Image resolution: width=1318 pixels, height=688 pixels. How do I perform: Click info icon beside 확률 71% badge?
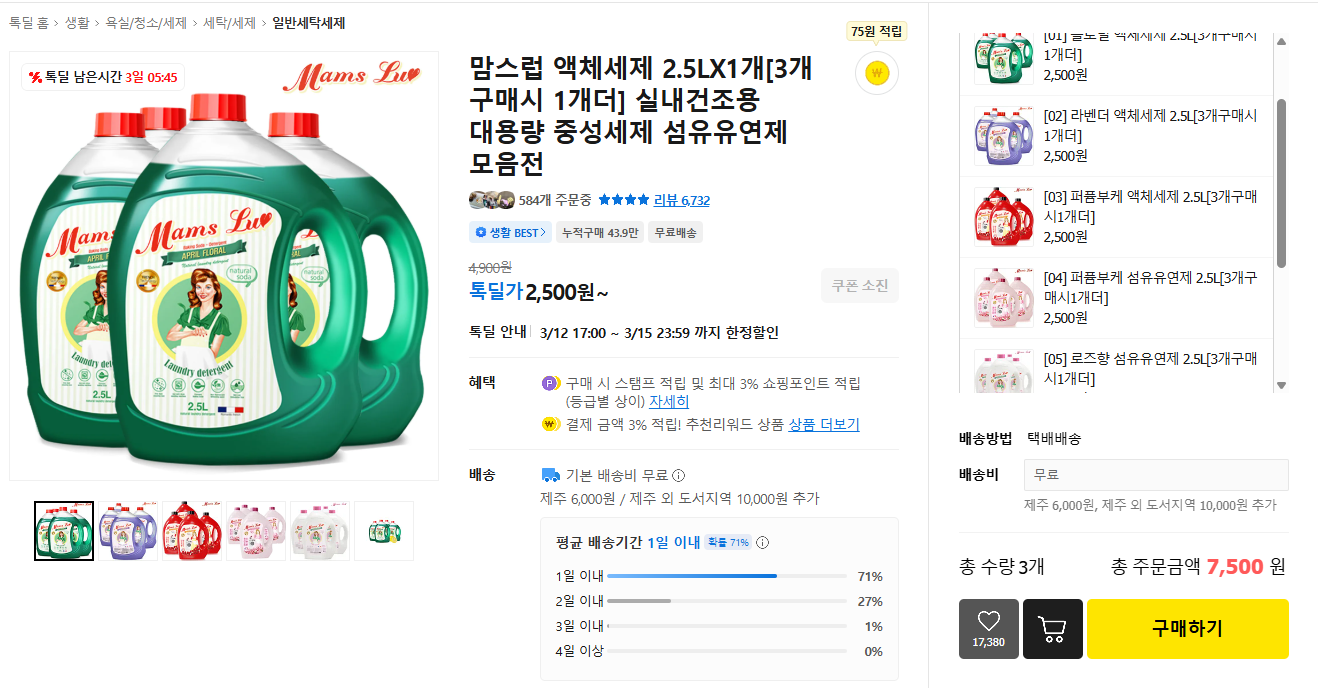coord(762,543)
